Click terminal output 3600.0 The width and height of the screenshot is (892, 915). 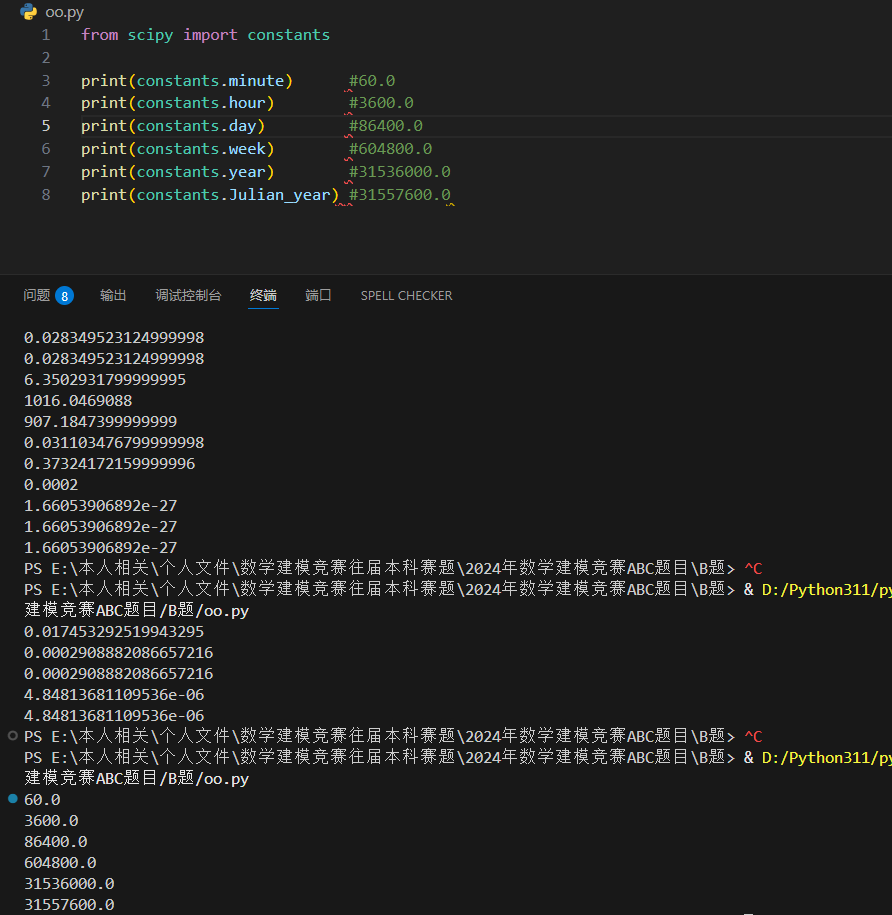(x=51, y=821)
